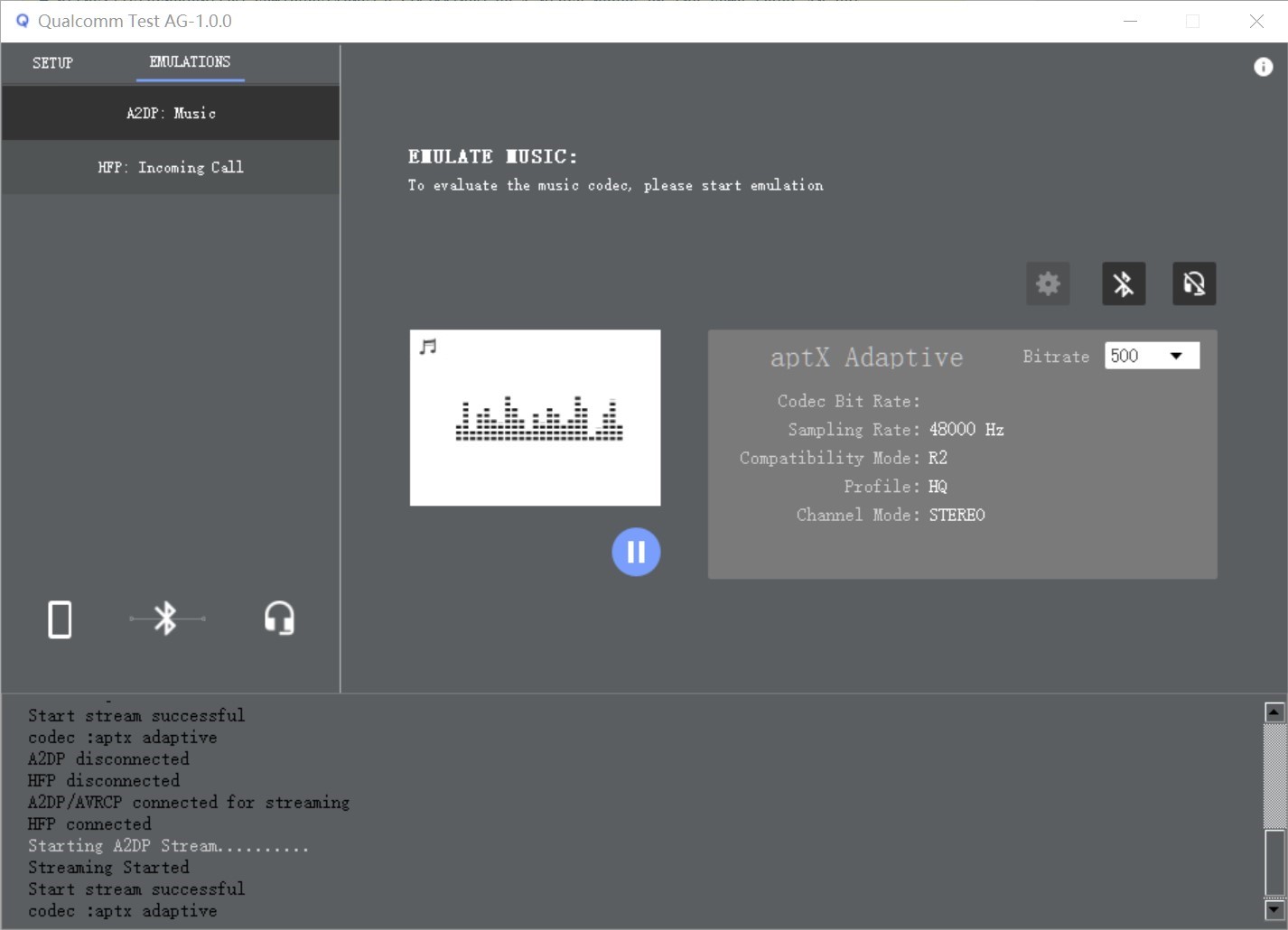Click the settings gear icon

click(1048, 284)
